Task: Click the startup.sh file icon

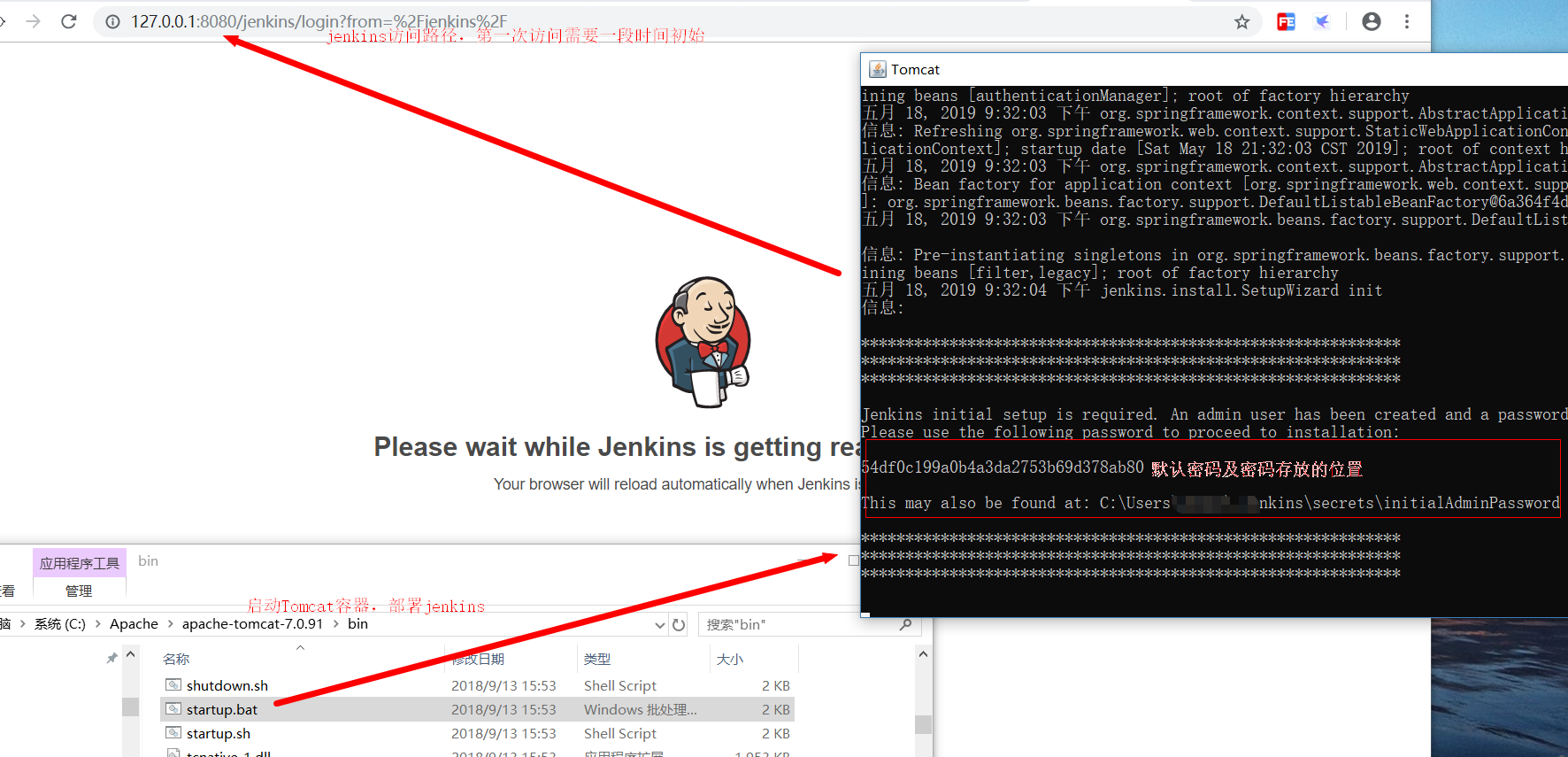Action: pyautogui.click(x=173, y=732)
